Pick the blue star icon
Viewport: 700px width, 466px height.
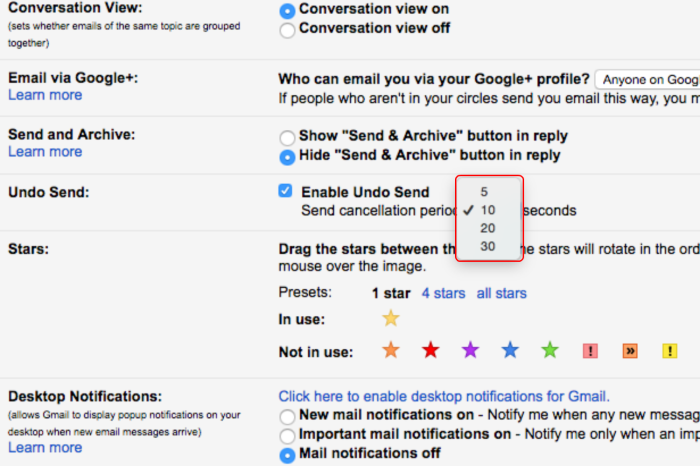(x=510, y=350)
